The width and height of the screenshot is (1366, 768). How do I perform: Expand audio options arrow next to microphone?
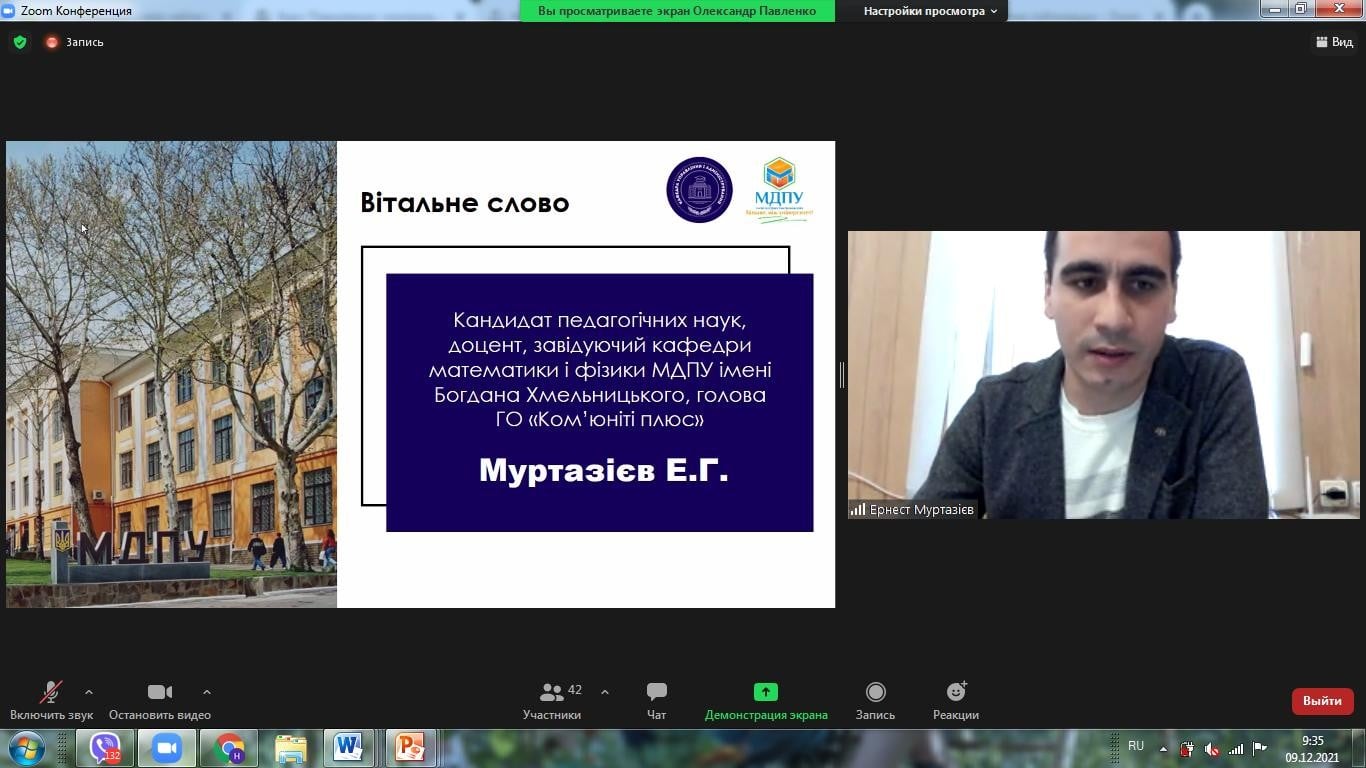click(x=89, y=692)
